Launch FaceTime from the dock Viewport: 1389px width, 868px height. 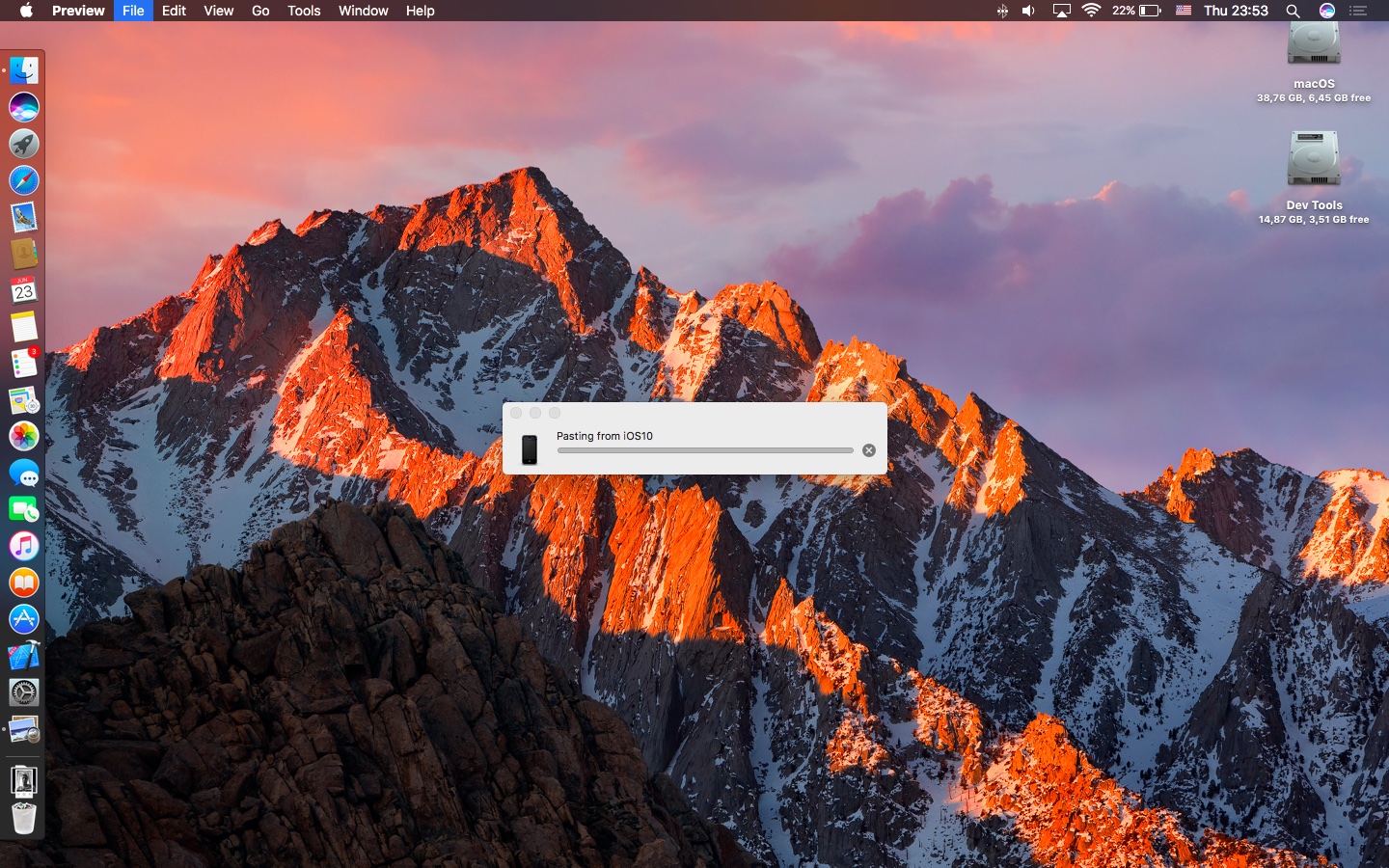pos(24,509)
